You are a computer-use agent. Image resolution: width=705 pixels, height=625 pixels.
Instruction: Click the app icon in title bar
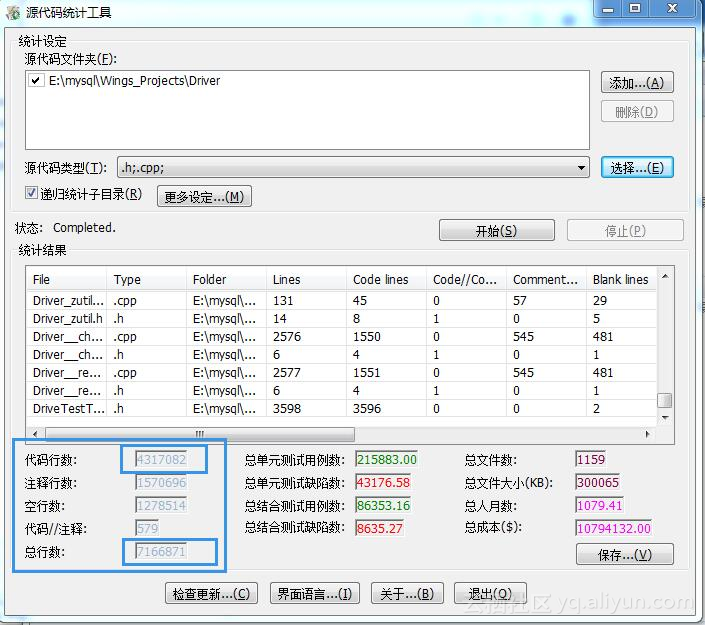coord(13,12)
